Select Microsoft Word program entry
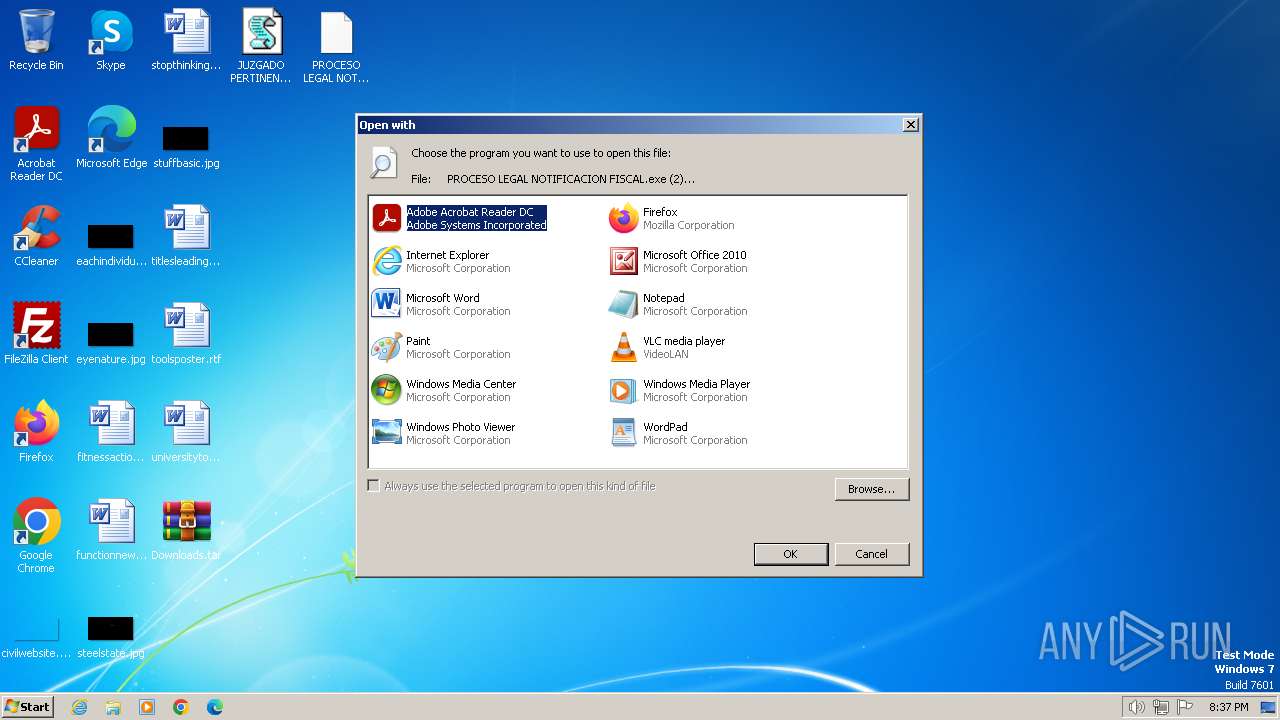This screenshot has height=720, width=1280. [441, 304]
